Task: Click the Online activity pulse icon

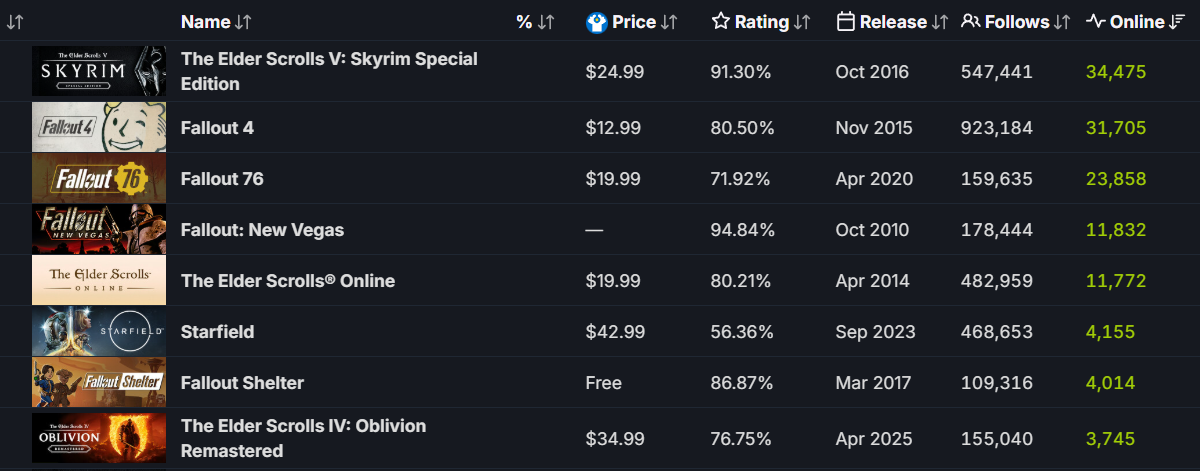Action: click(1095, 22)
